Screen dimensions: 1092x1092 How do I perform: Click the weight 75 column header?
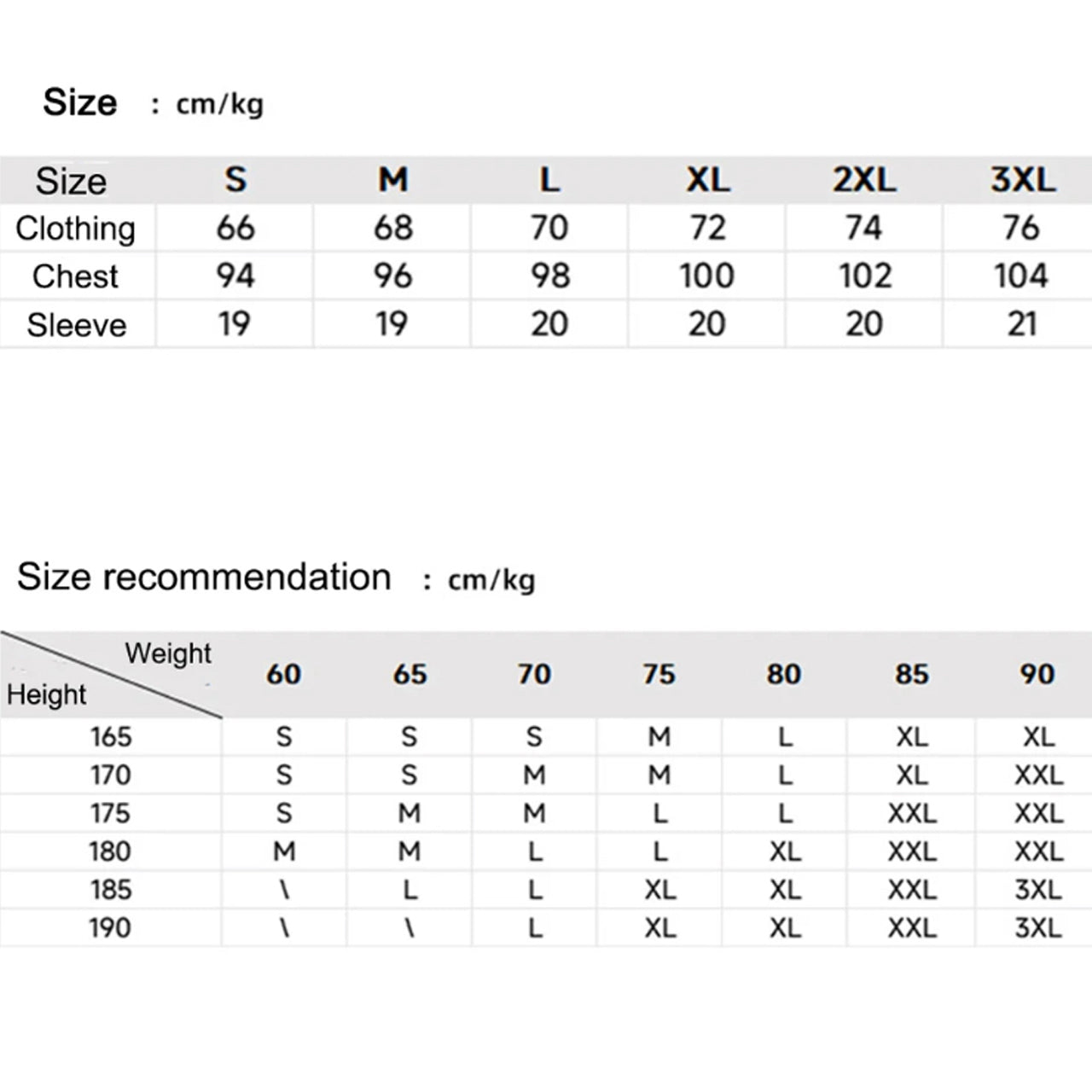(x=659, y=674)
